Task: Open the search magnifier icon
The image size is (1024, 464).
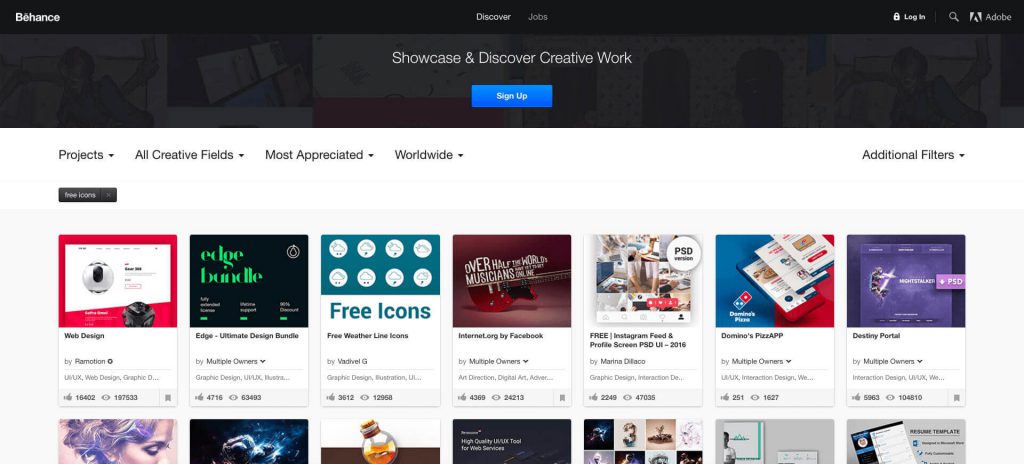Action: click(953, 17)
